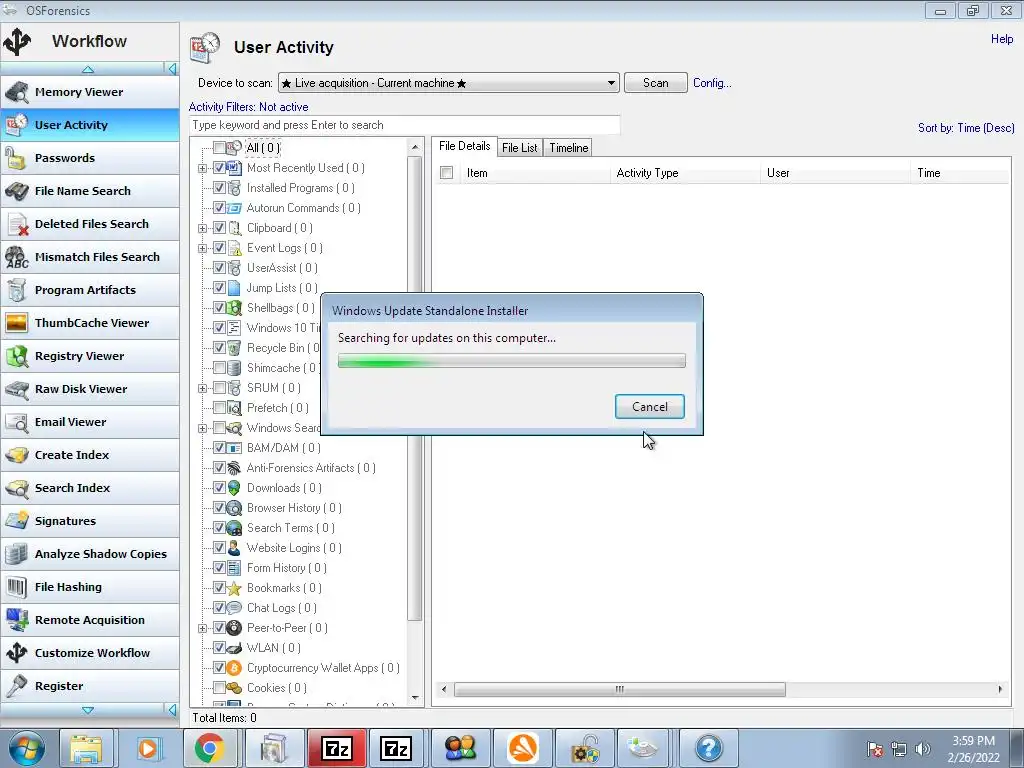Switch to the File List tab
This screenshot has width=1024, height=768.
click(x=520, y=148)
